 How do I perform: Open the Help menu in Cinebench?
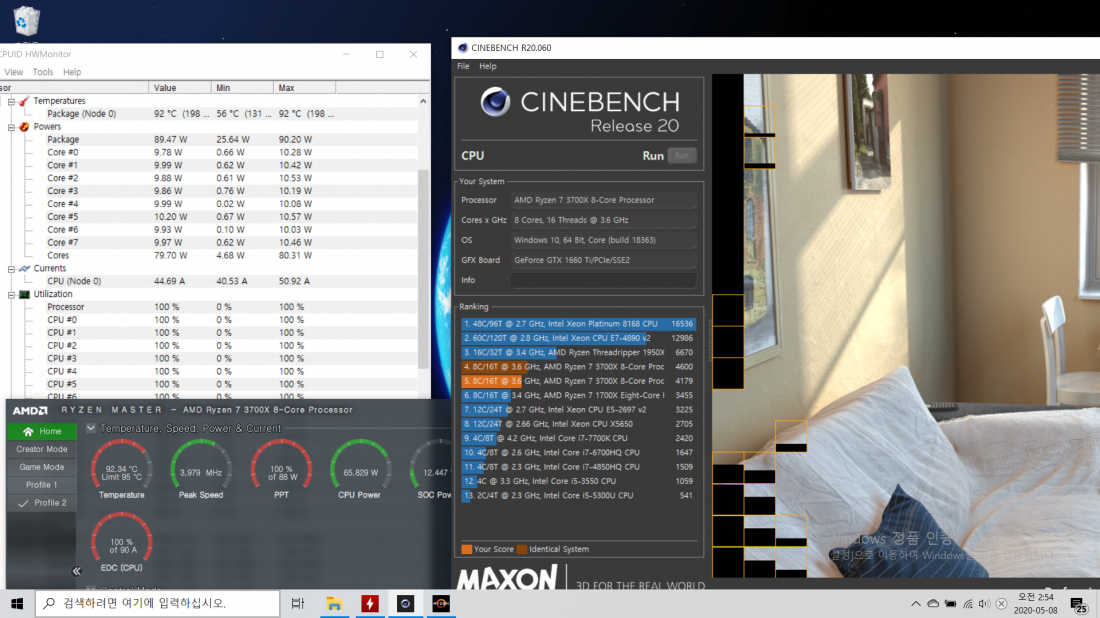(x=488, y=66)
